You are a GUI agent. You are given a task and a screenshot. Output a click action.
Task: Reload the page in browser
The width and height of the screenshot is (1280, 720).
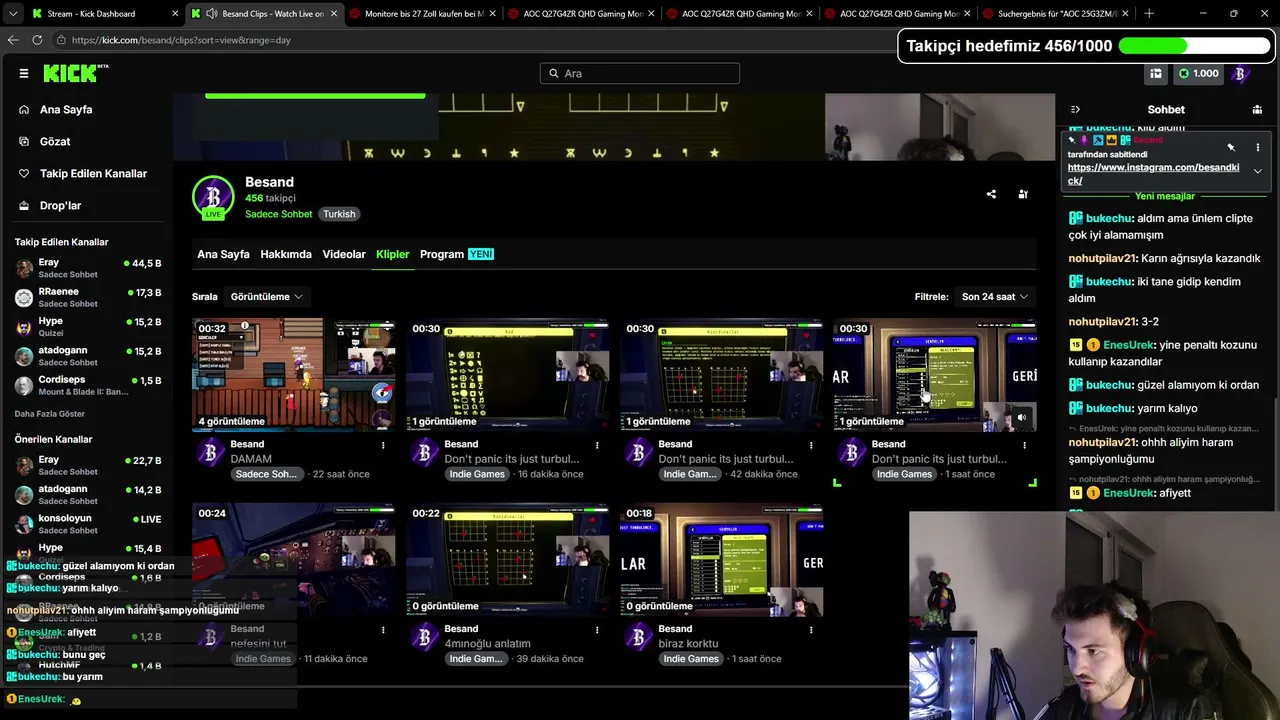37,40
